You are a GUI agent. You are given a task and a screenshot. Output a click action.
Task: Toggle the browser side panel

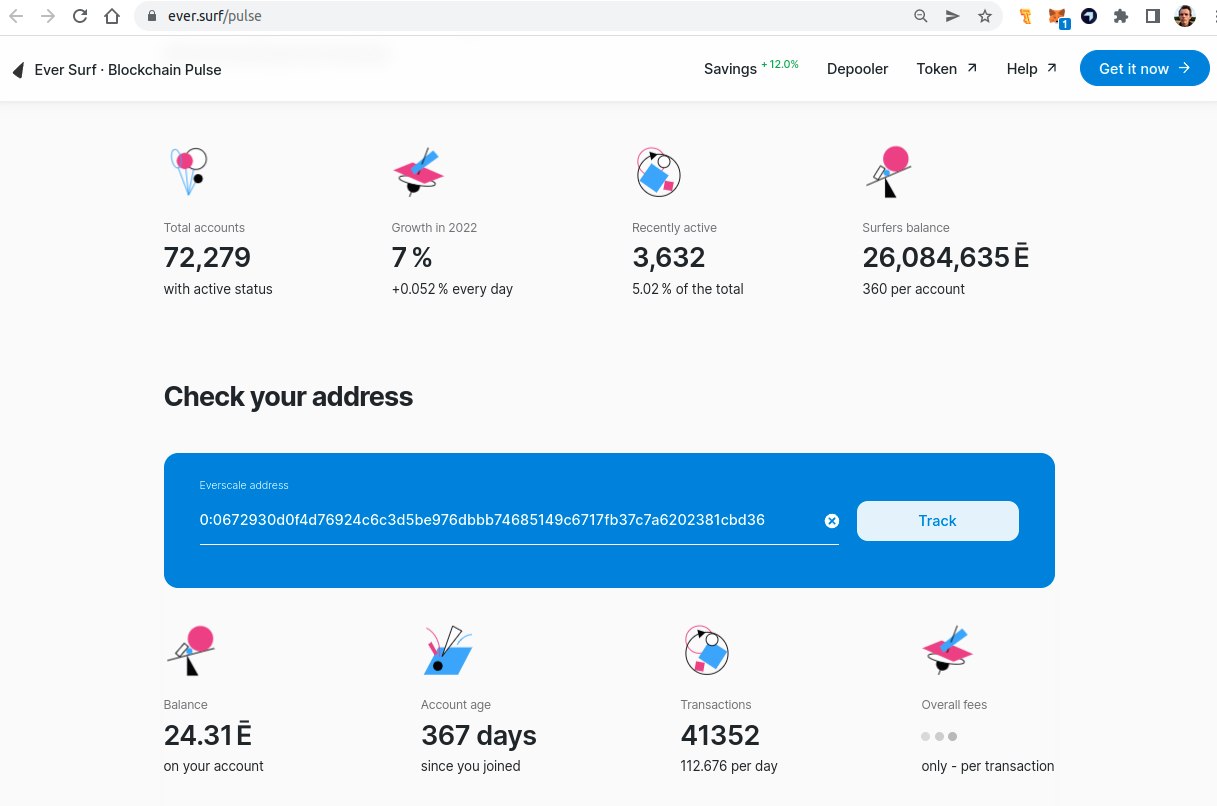(1152, 16)
